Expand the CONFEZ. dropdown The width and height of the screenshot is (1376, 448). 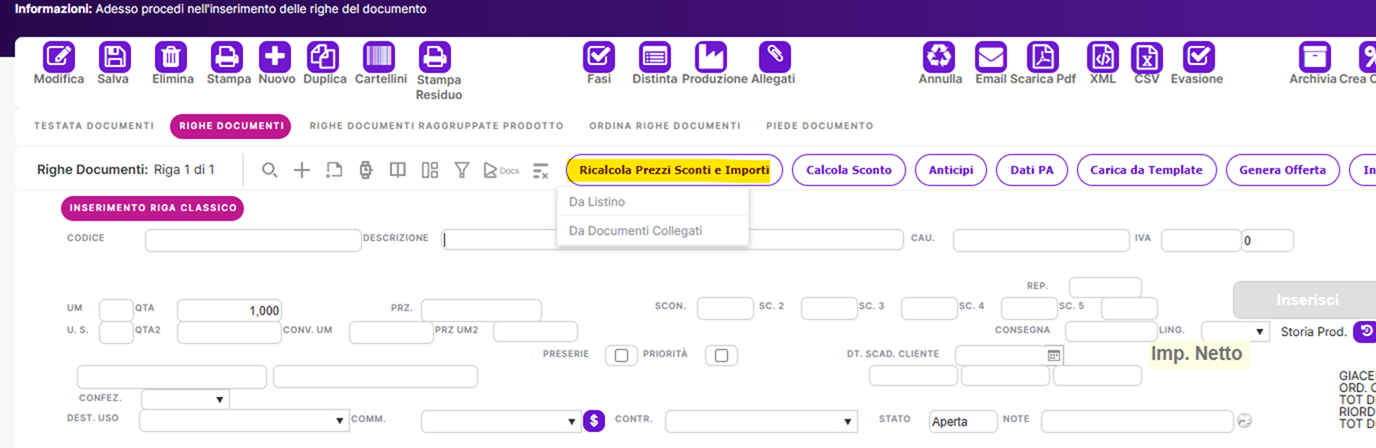(185, 399)
